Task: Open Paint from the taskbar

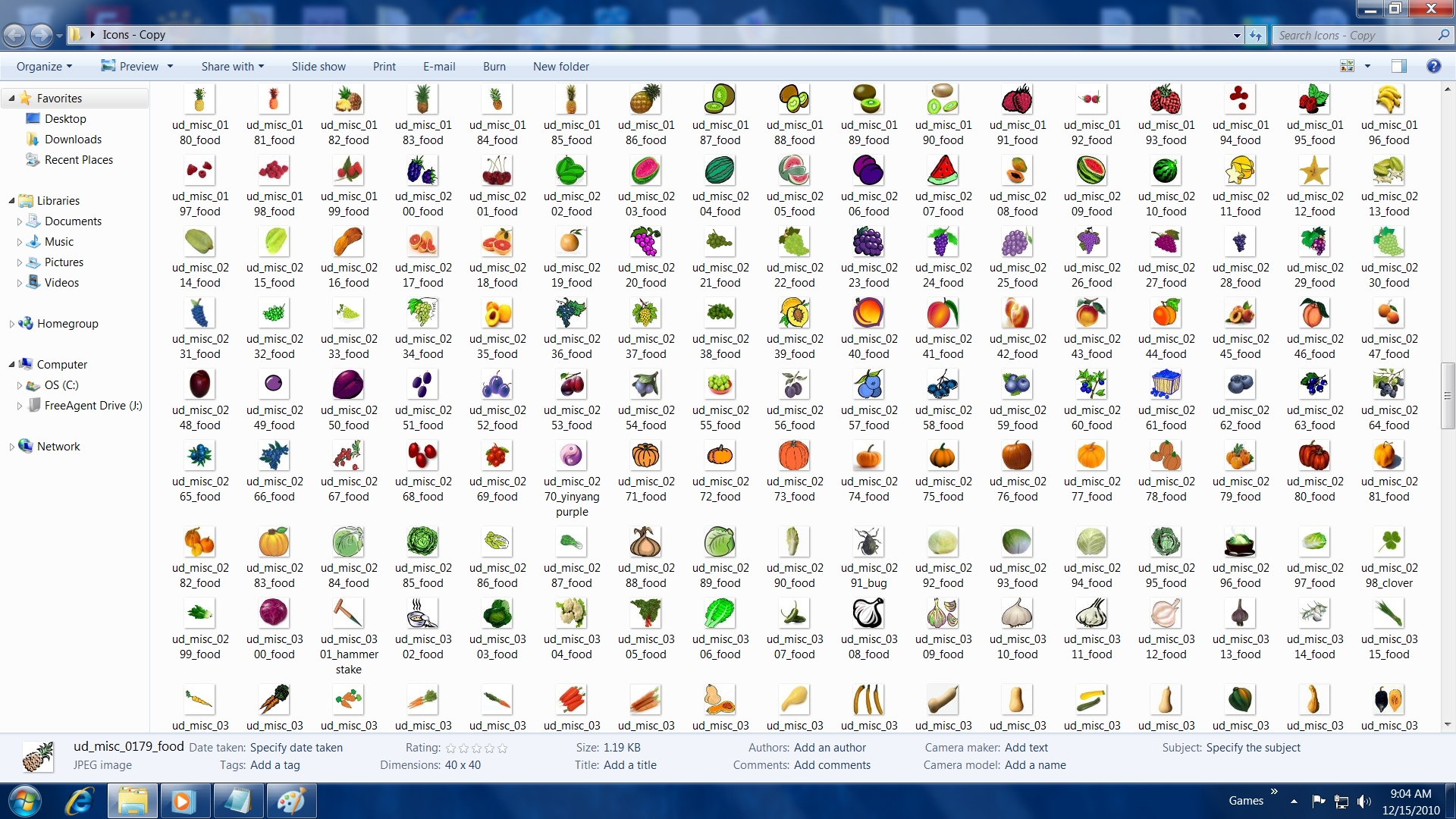Action: pos(290,801)
